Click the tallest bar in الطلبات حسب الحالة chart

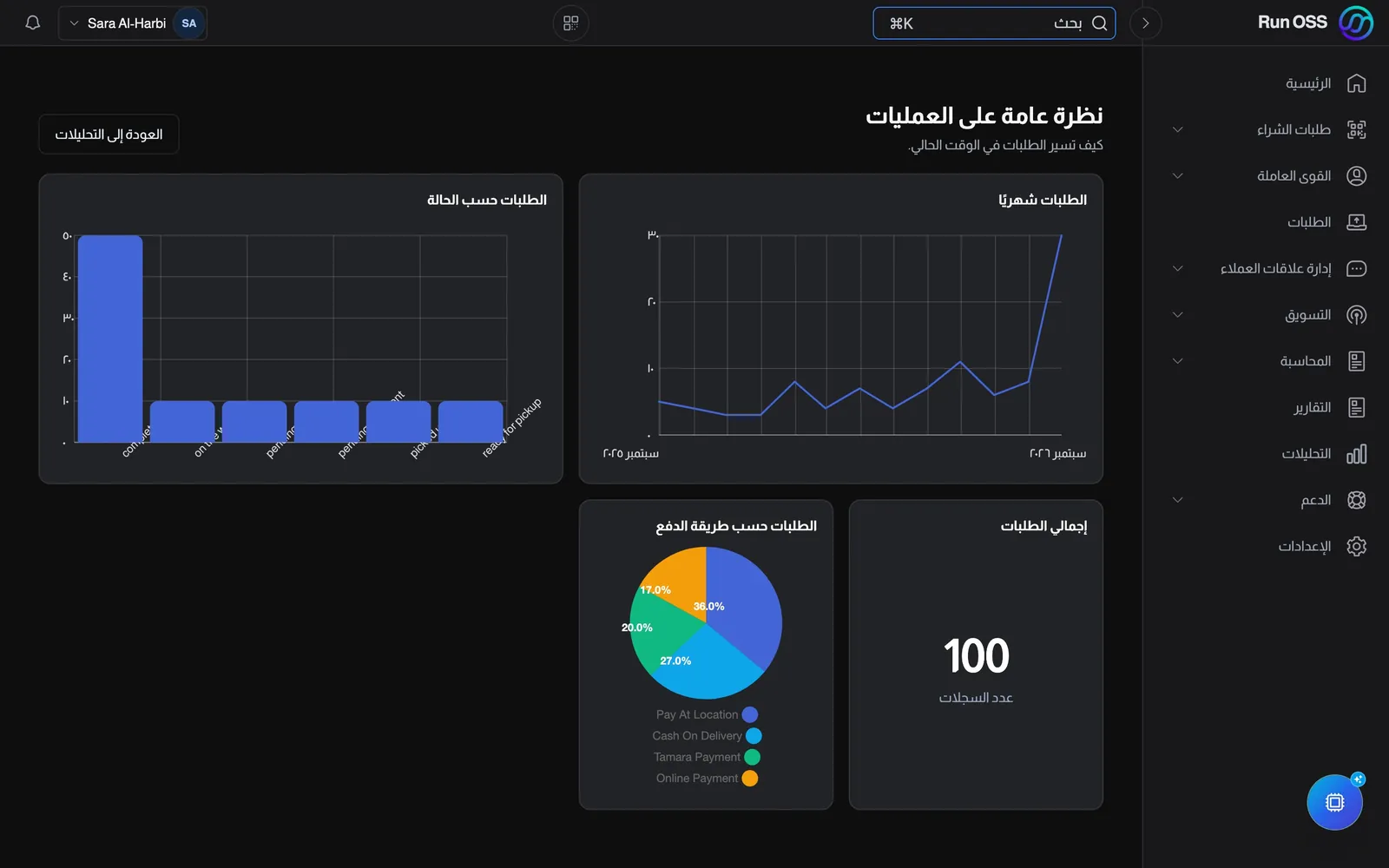click(x=110, y=339)
